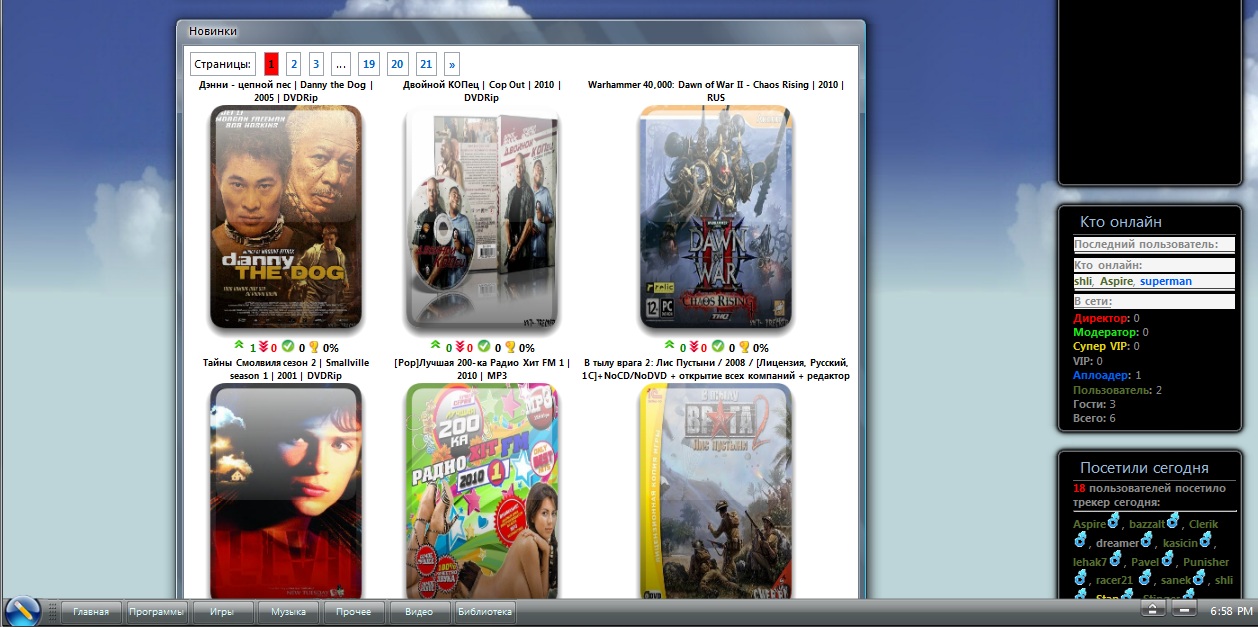Click the leechers red arrow under Cop Out
The height and width of the screenshot is (627, 1258).
tap(460, 346)
